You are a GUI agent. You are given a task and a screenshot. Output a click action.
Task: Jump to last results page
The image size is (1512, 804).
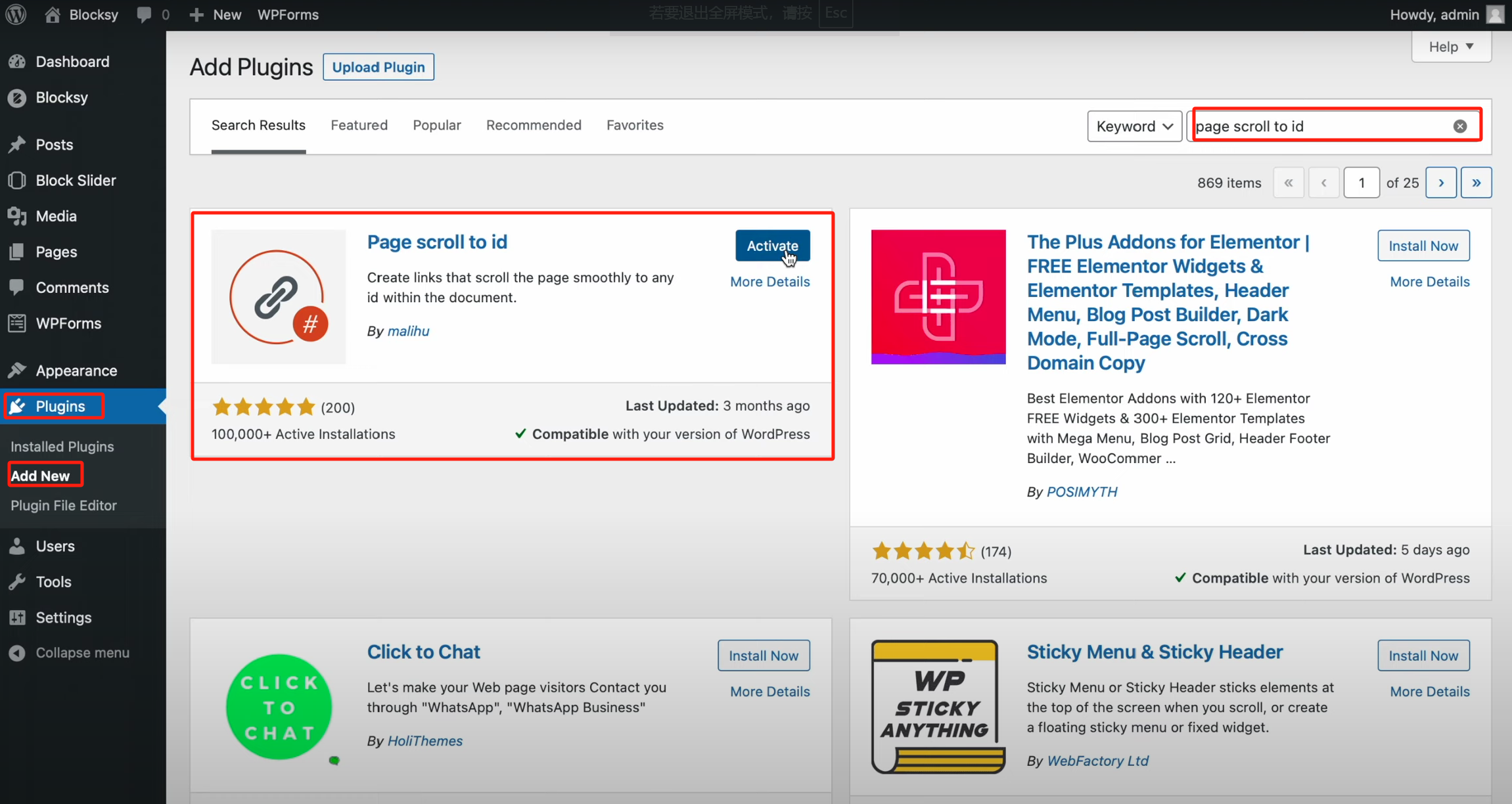(1476, 183)
